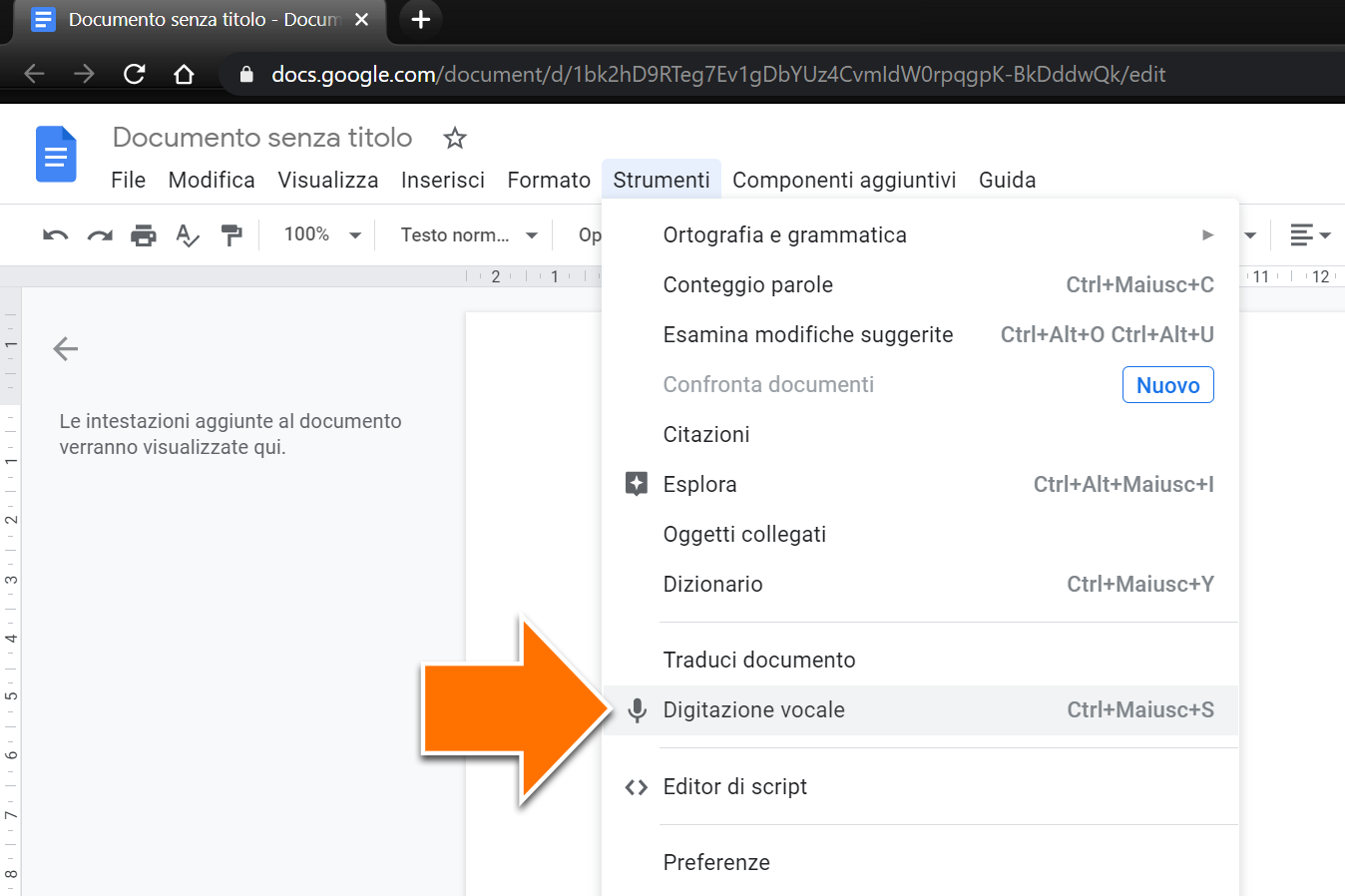Open the Modifica menu
The height and width of the screenshot is (896, 1345).
[212, 180]
